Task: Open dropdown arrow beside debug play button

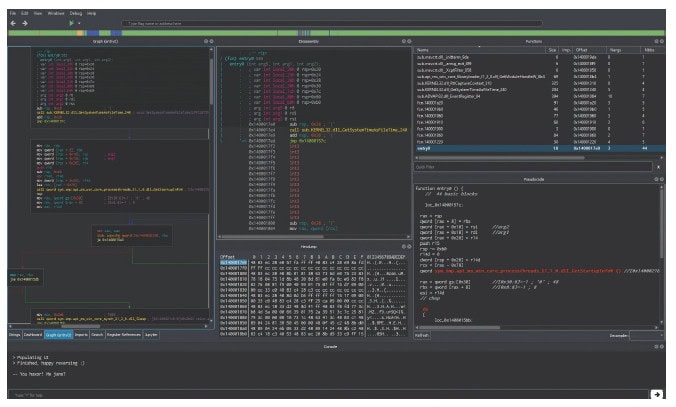Action: [81, 21]
